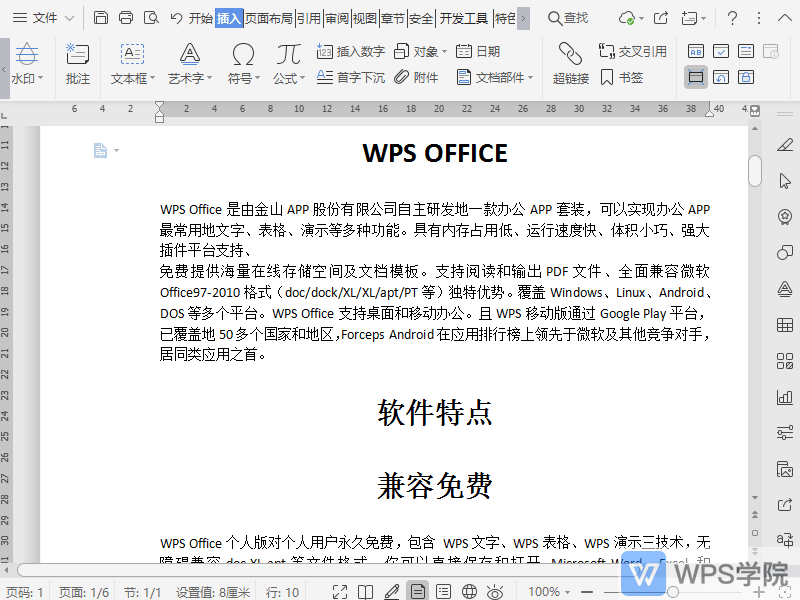The height and width of the screenshot is (600, 800).
Task: Switch to web layout globe view
Action: (x=469, y=592)
